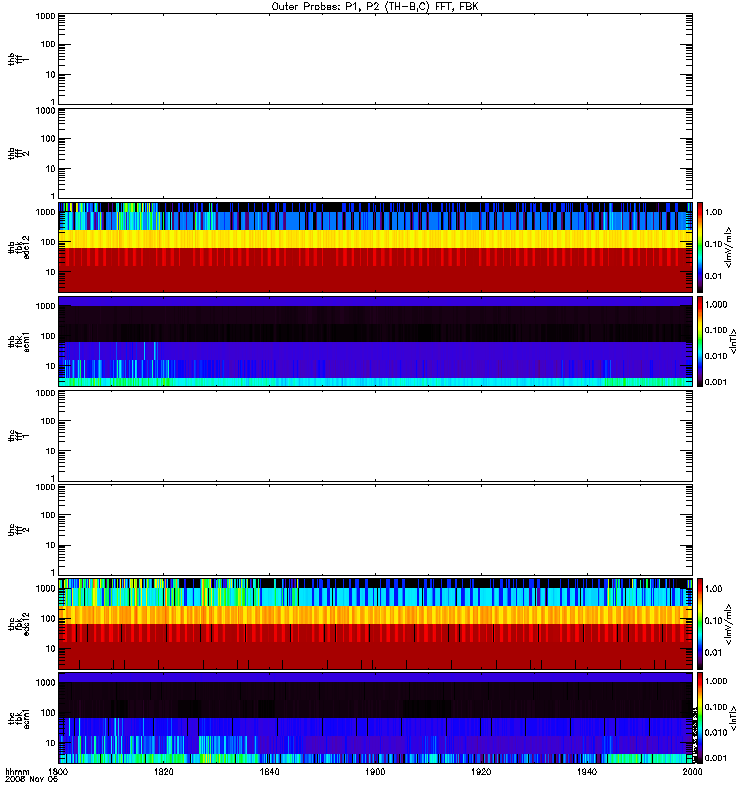
Task: Click the '1.000' value on thc scm1 color bar
Action: coord(716,681)
